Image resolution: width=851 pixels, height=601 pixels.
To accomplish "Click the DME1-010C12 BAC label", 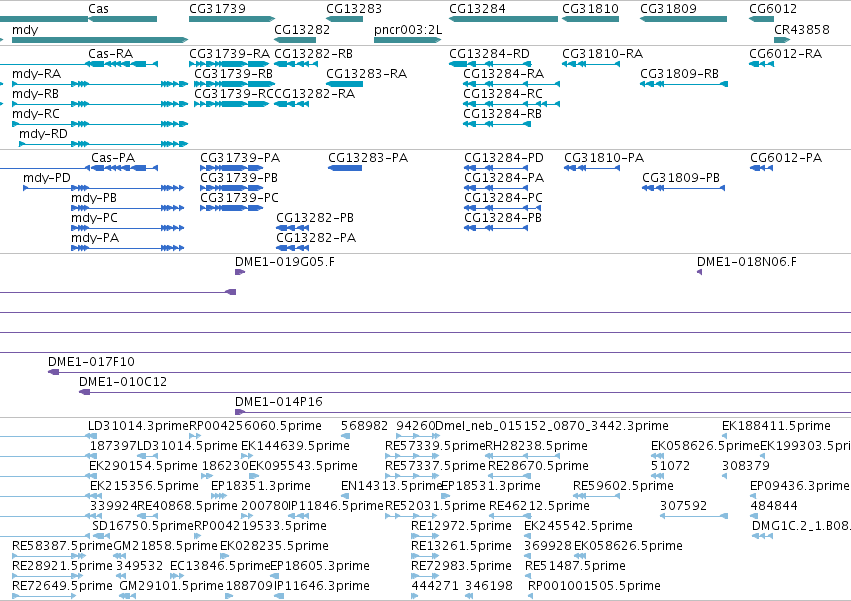I will point(123,382).
